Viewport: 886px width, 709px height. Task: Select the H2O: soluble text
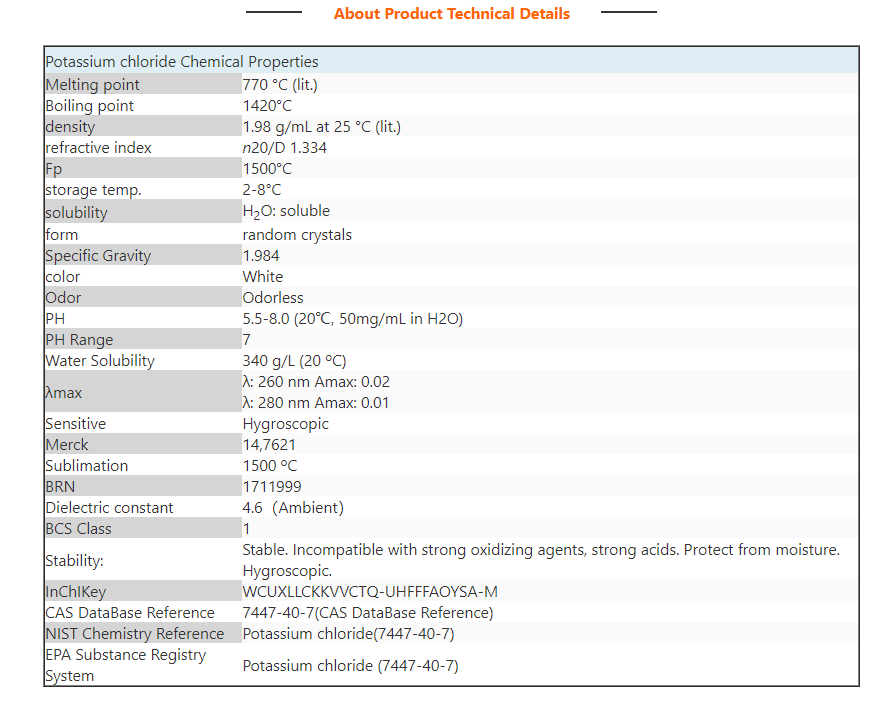click(x=286, y=212)
